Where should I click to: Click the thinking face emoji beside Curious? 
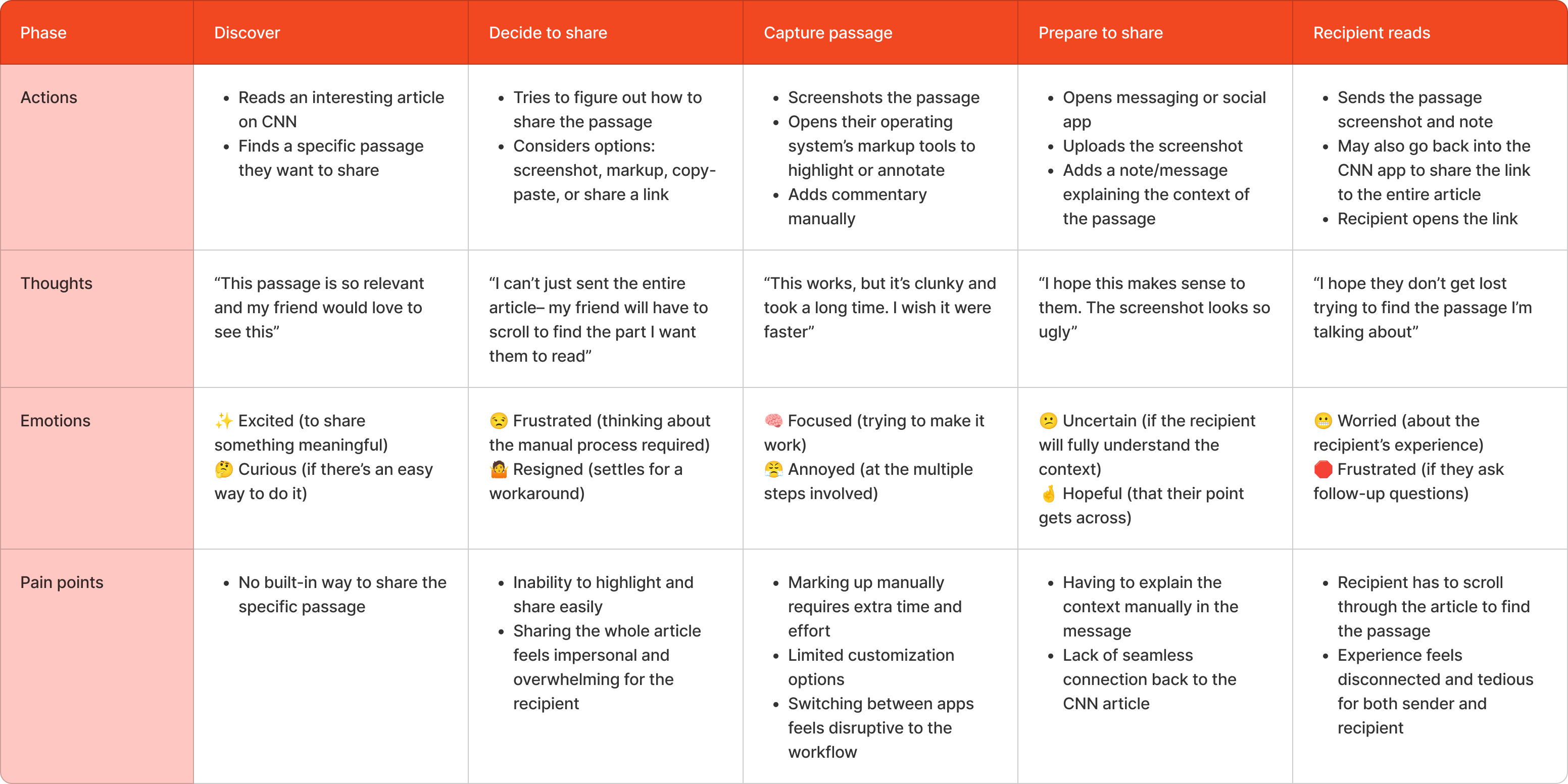coord(223,469)
